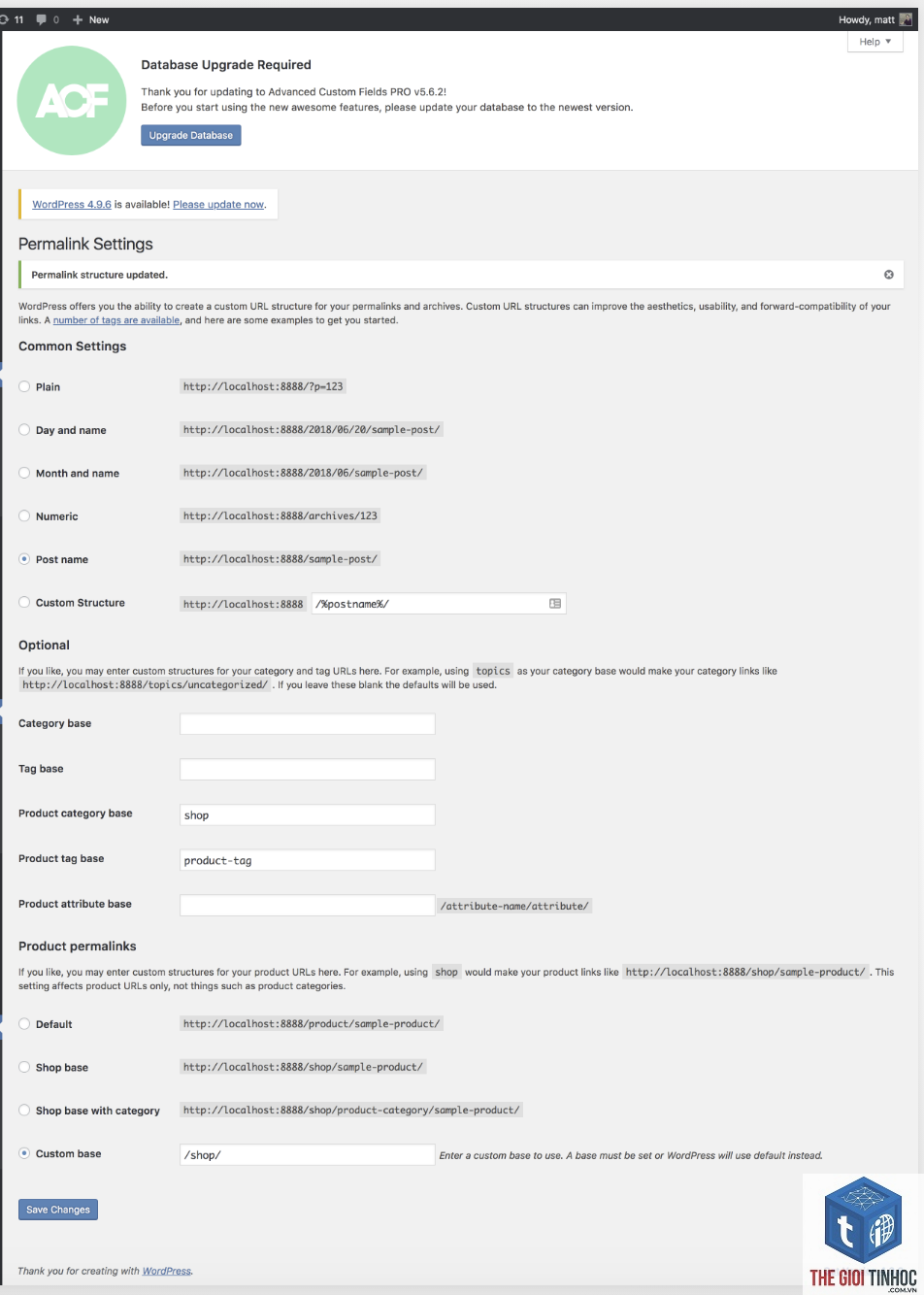Open the WordPress link in footer
The image size is (924, 1295).
point(167,1271)
